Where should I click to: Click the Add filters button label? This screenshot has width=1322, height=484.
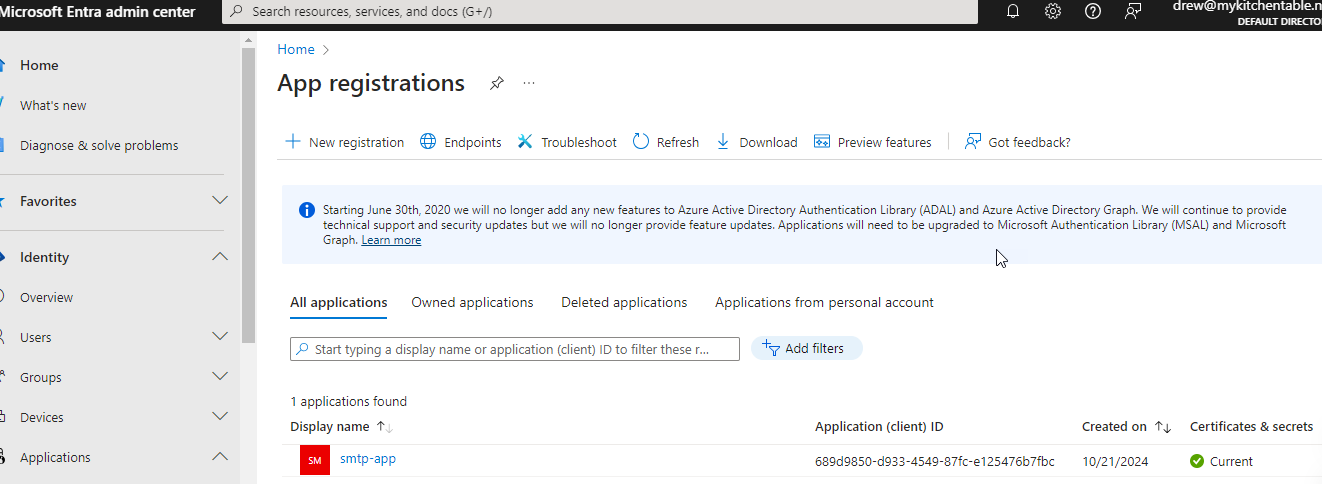[815, 348]
